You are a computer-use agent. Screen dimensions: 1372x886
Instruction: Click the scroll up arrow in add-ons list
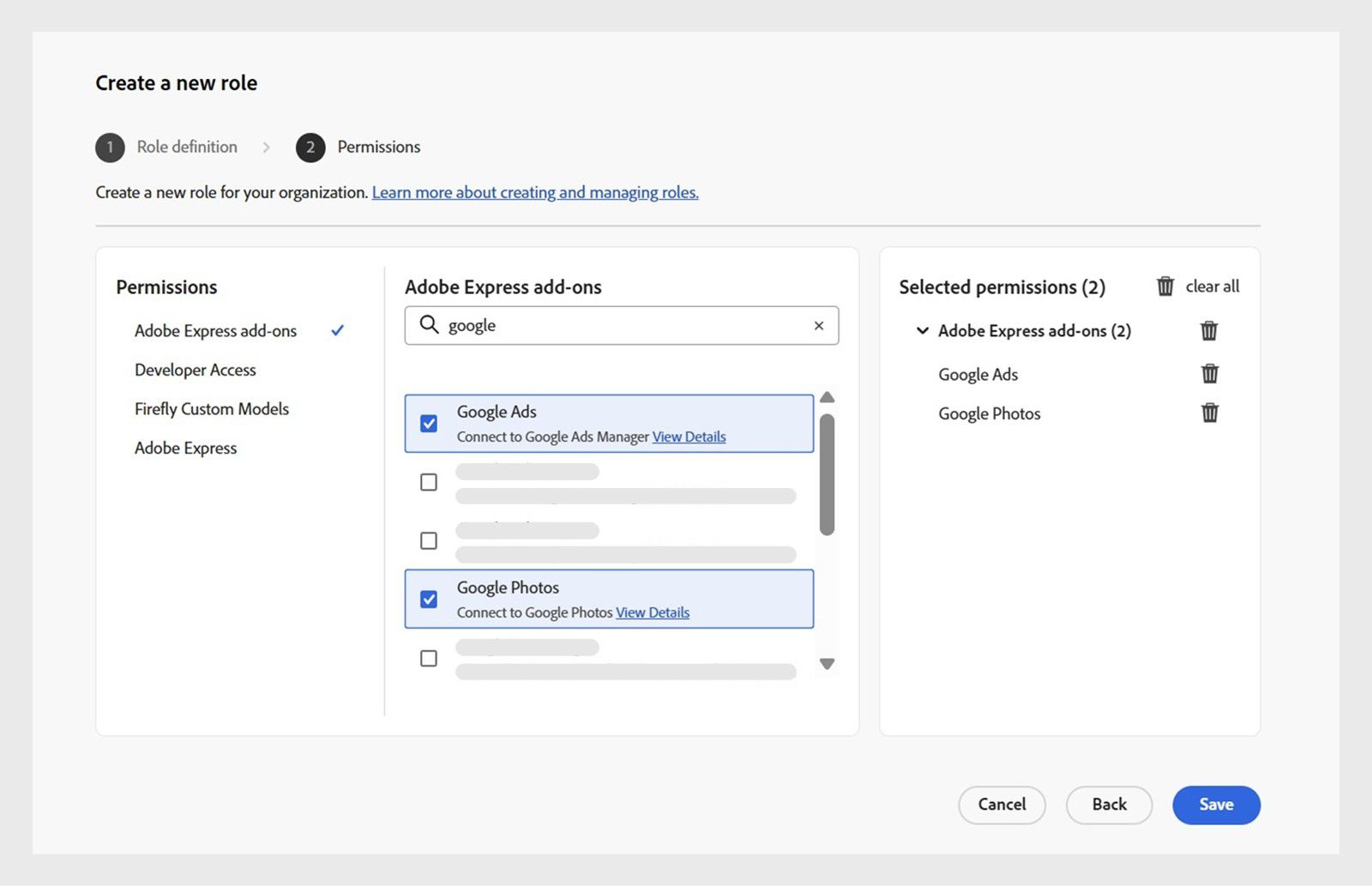click(827, 396)
